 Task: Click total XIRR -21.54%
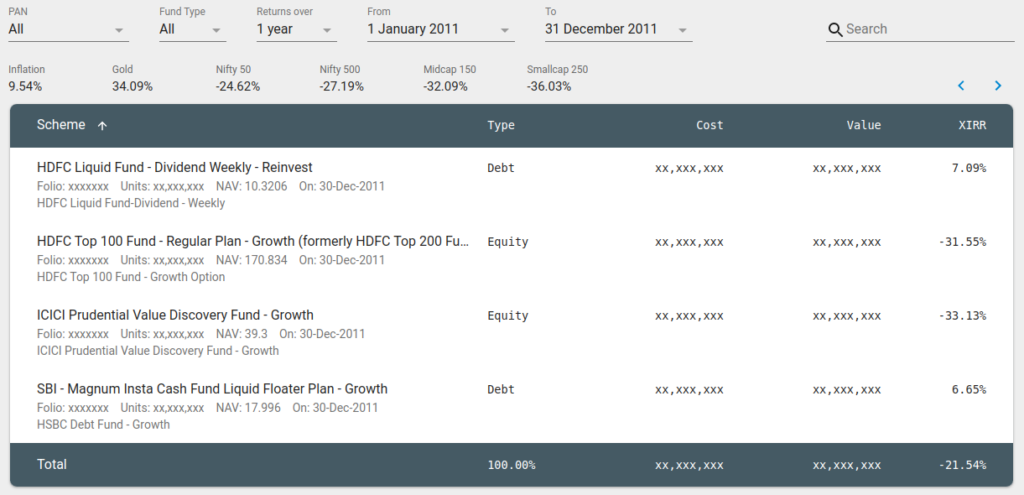click(x=963, y=465)
